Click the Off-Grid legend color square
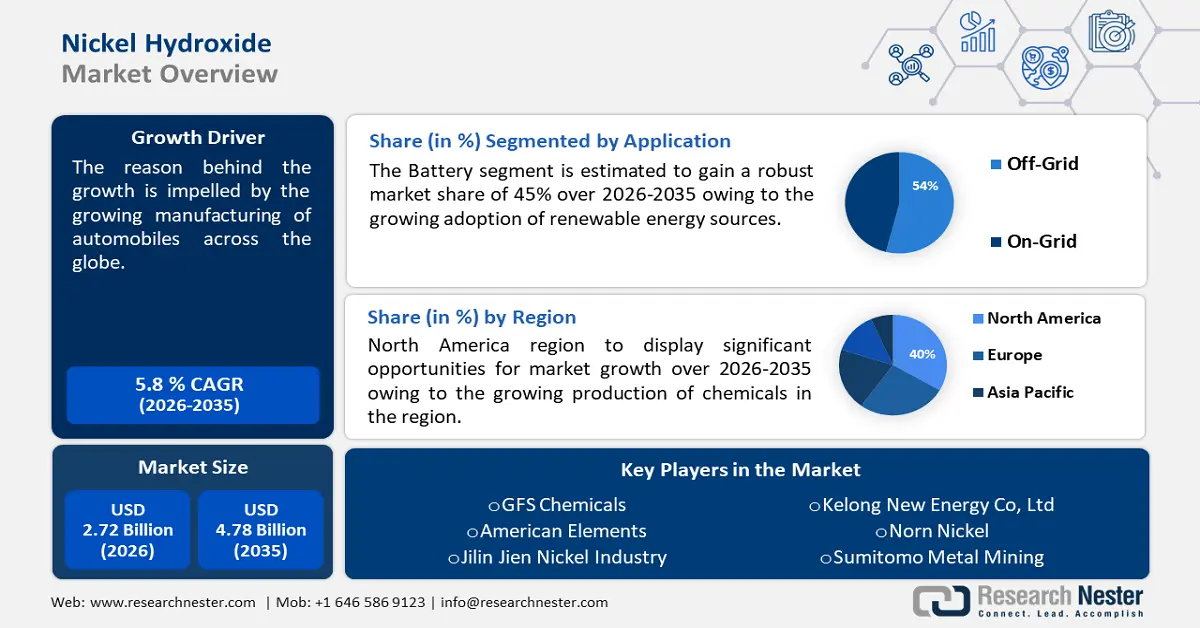 click(x=995, y=164)
